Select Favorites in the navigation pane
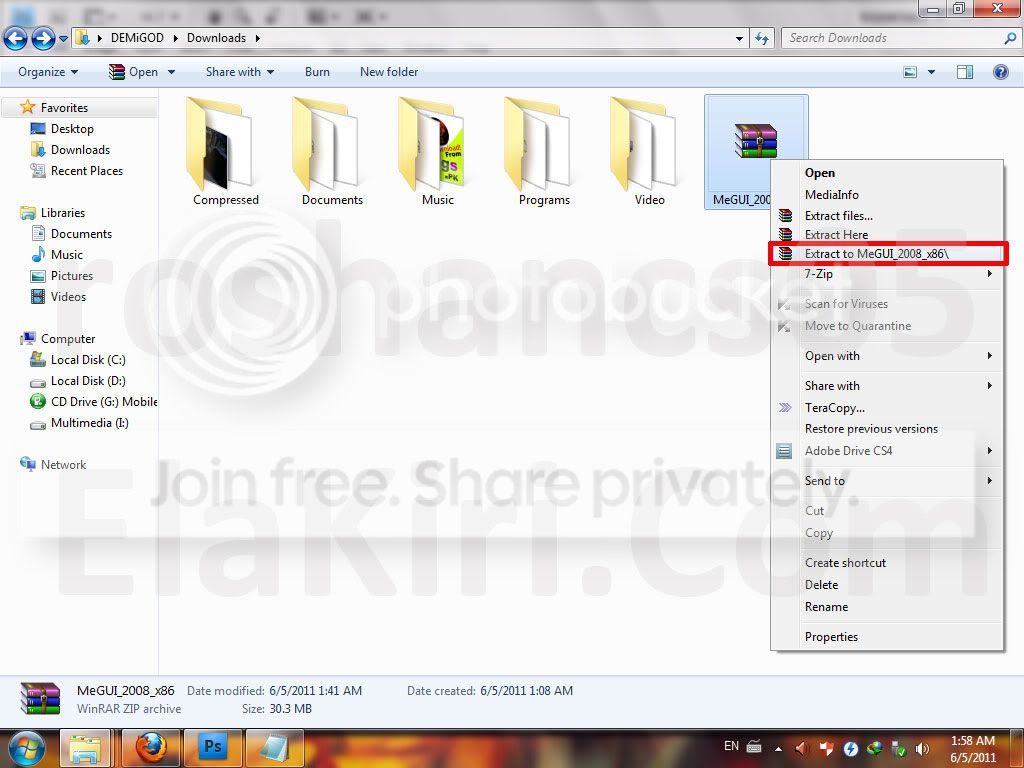1024x768 pixels. [x=64, y=108]
